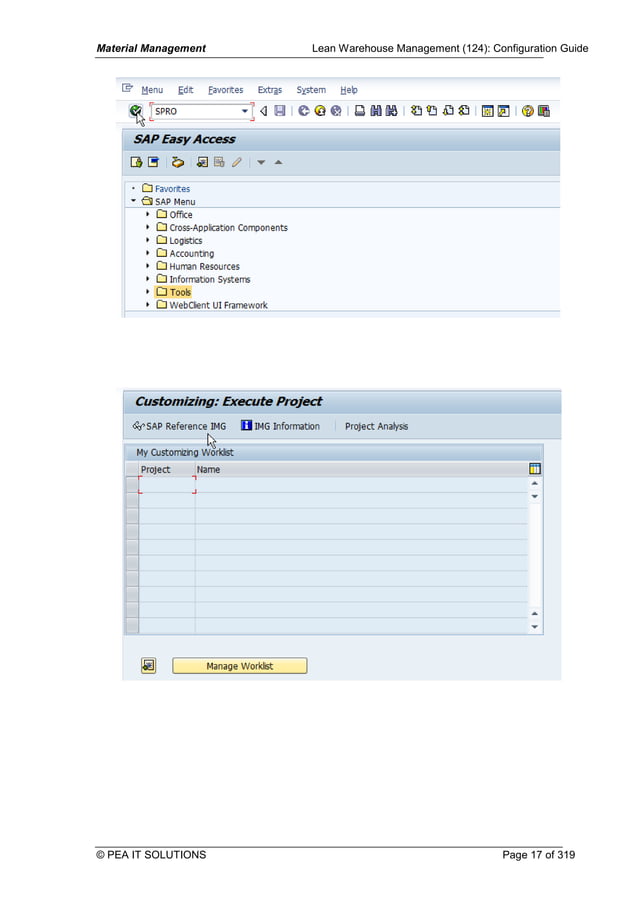
Task: Expand the Information Systems node arrow
Action: pos(148,279)
